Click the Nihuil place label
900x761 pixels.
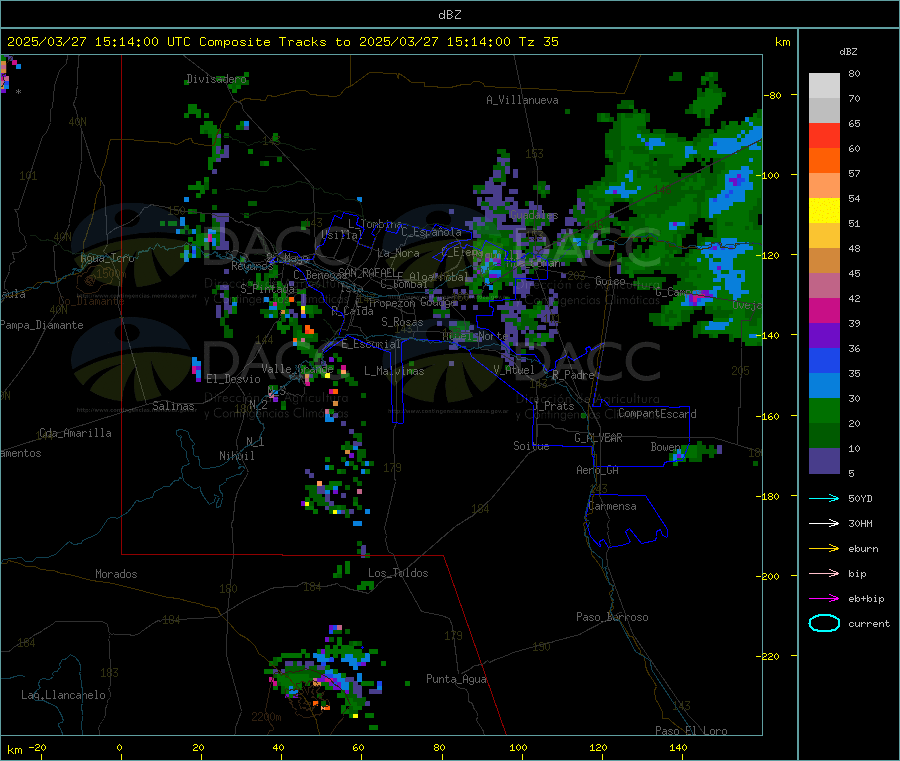[237, 456]
